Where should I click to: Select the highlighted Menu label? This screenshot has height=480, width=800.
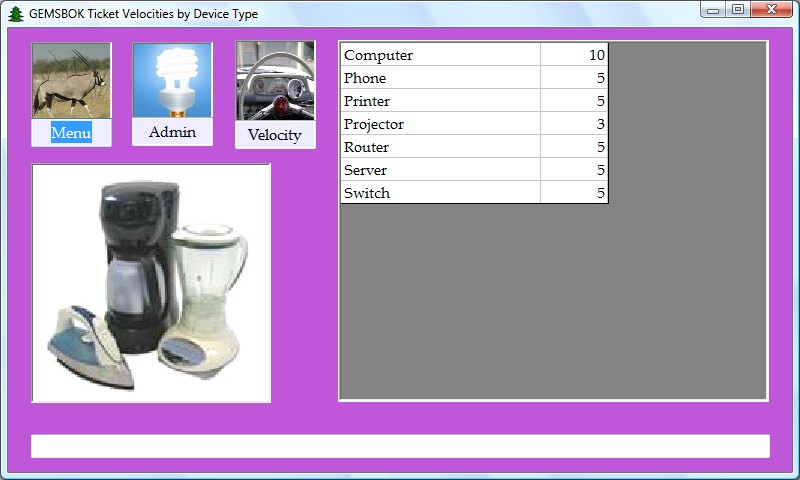(71, 133)
